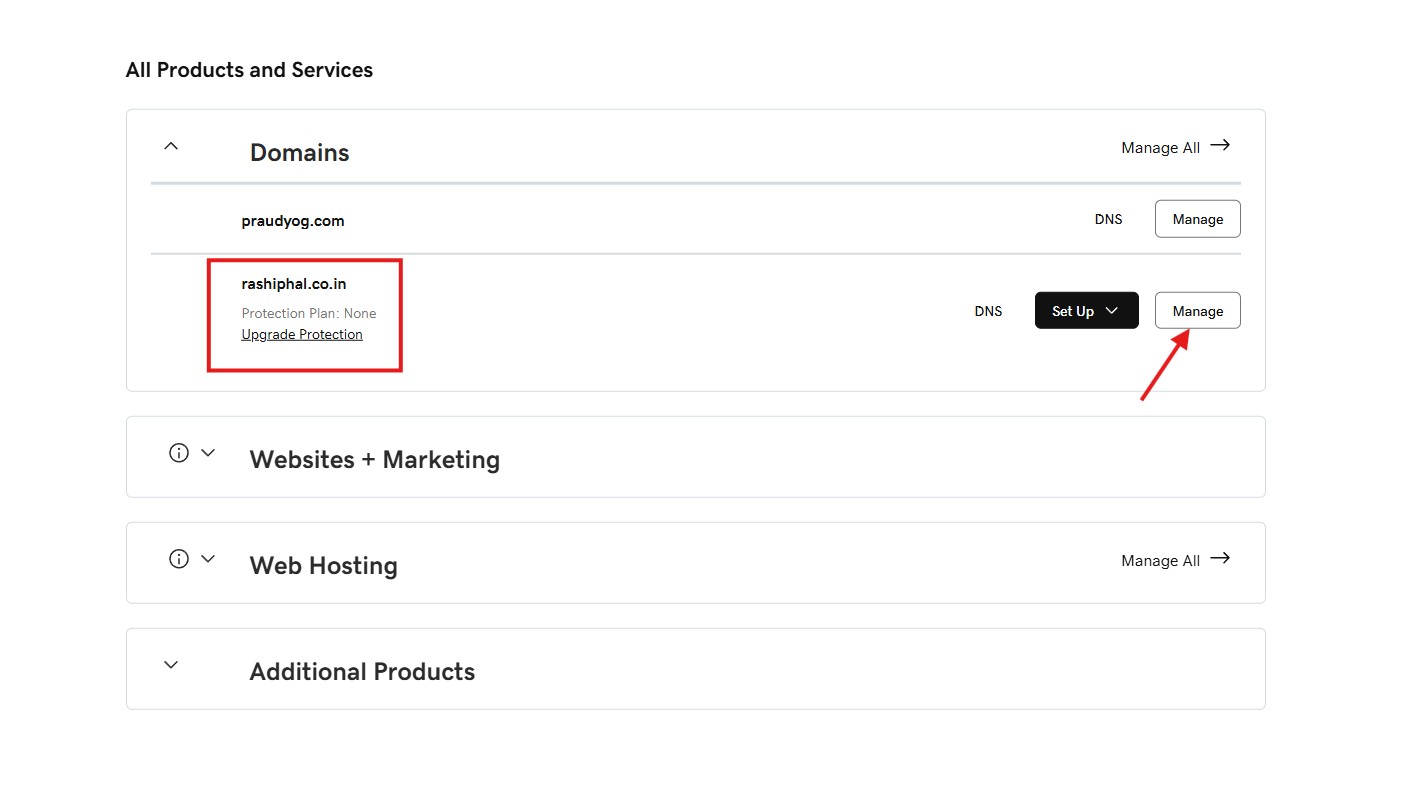The height and width of the screenshot is (798, 1407).
Task: Expand Additional Products with its chevron
Action: (x=171, y=665)
